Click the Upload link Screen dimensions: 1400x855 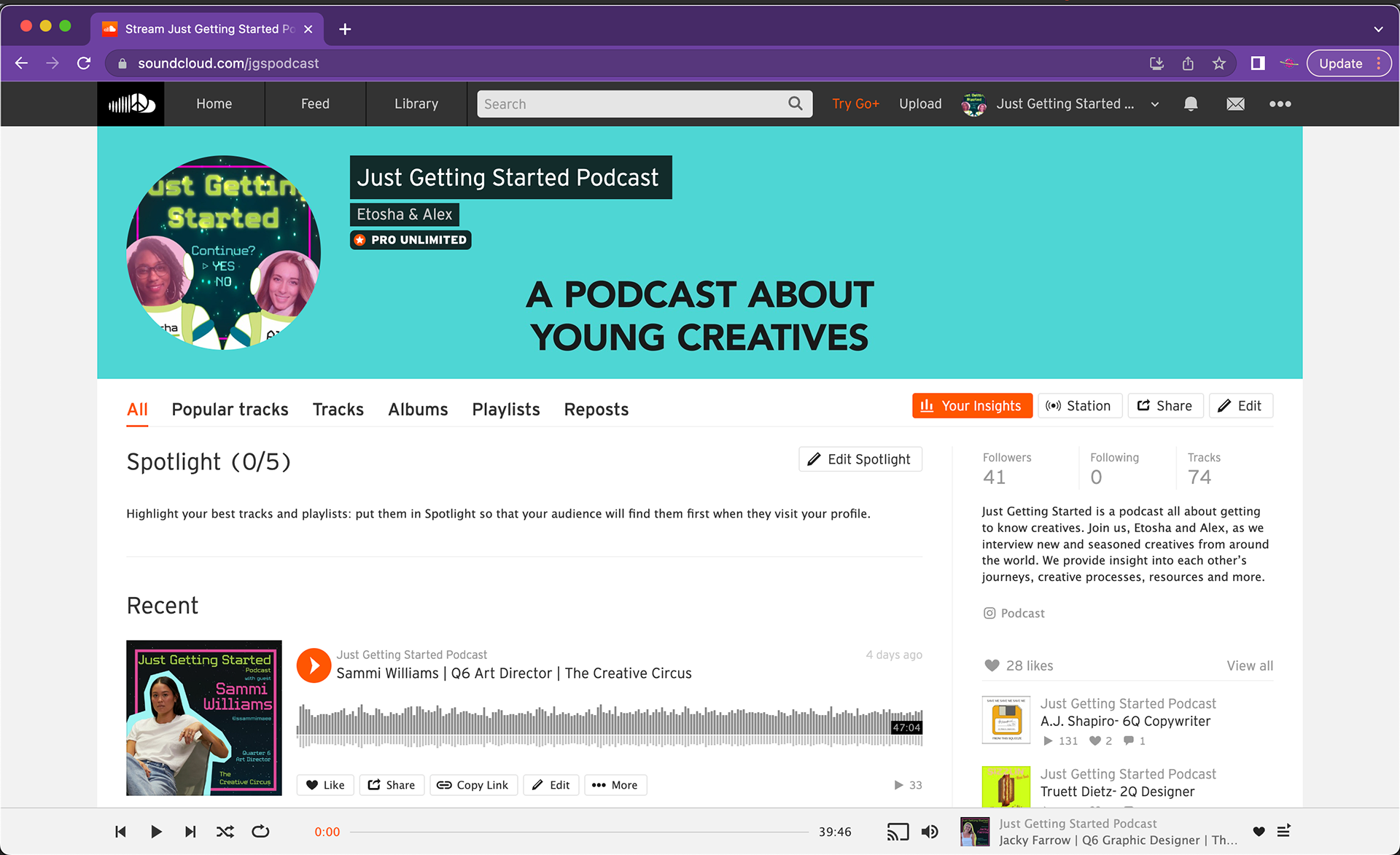tap(920, 104)
